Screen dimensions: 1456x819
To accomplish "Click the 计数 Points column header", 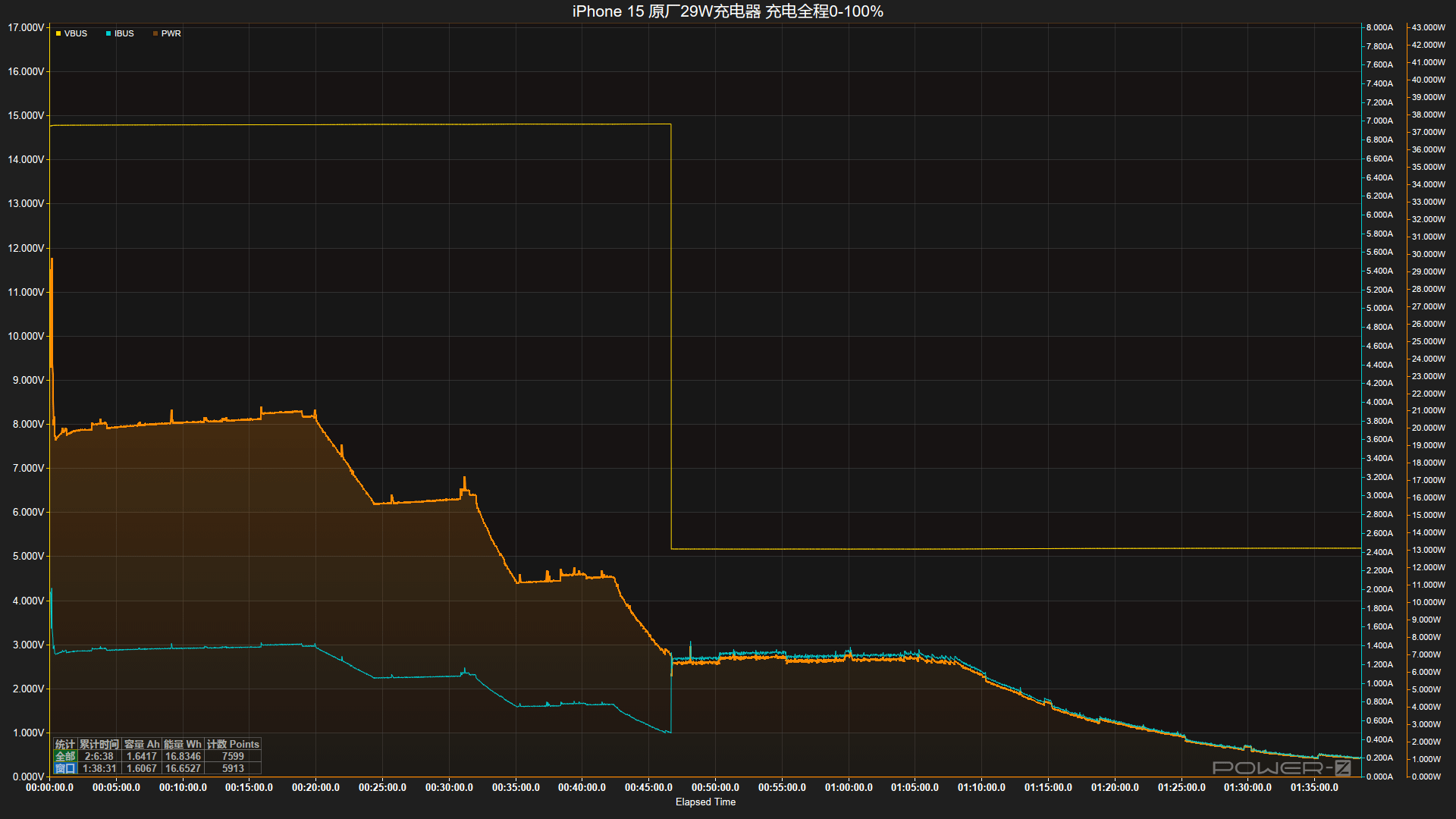I will tap(233, 744).
